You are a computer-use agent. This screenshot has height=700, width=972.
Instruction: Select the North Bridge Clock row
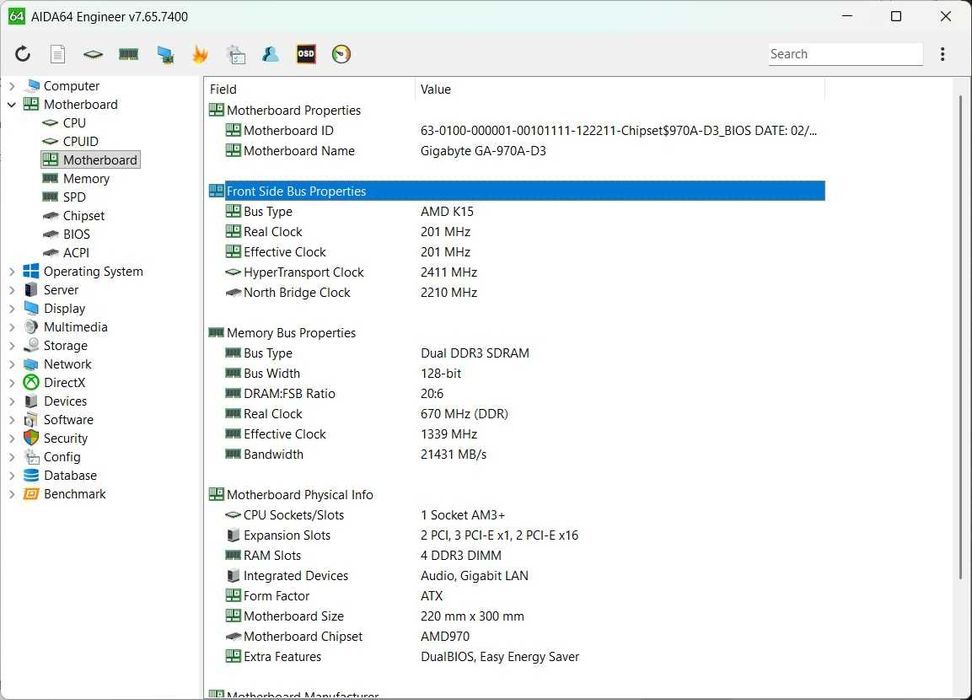[x=516, y=293]
